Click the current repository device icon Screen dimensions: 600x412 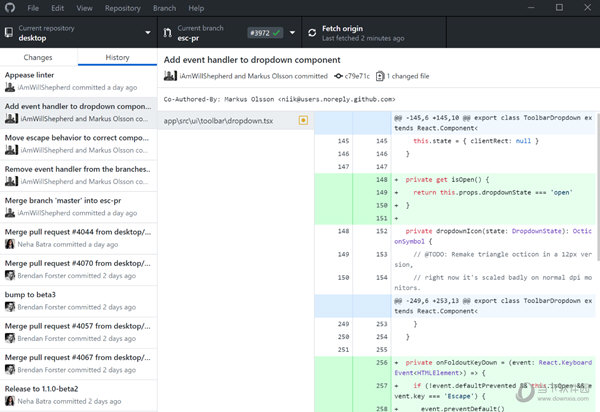[10, 33]
